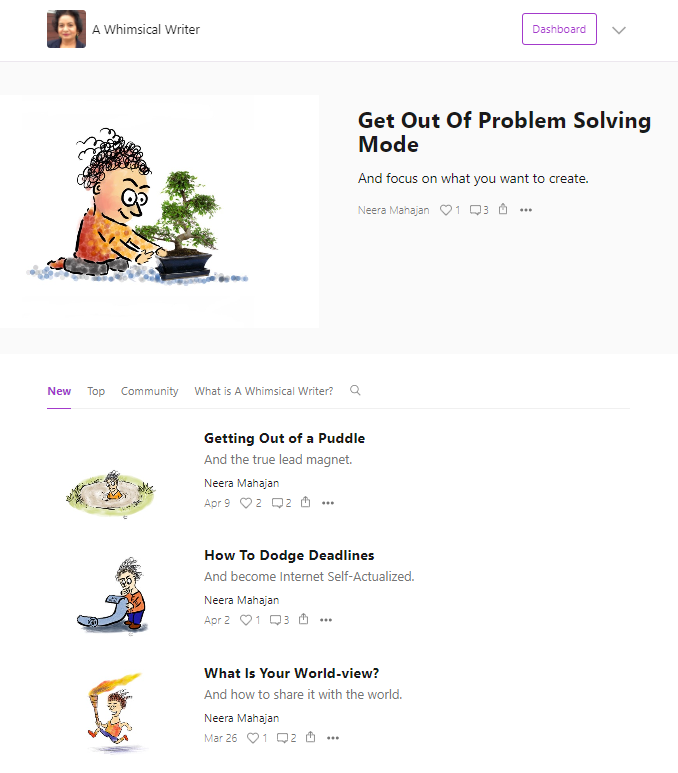This screenshot has width=678, height=773.
Task: Click the search magnifier icon in the tab bar
Action: [355, 390]
